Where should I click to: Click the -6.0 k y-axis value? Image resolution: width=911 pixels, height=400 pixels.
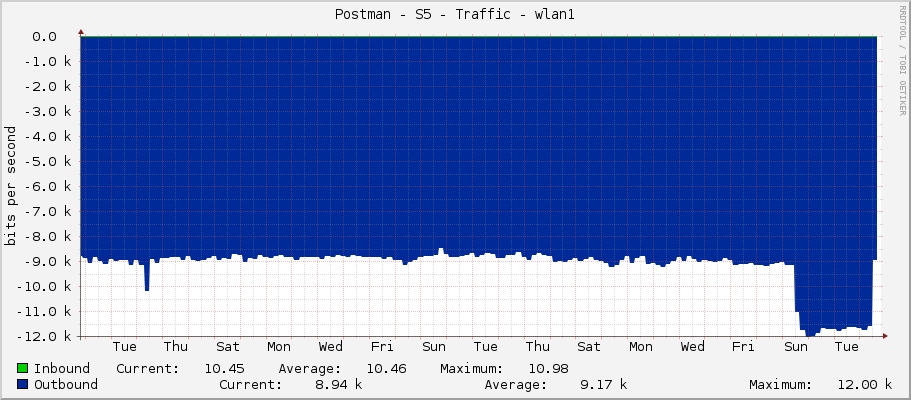point(48,187)
